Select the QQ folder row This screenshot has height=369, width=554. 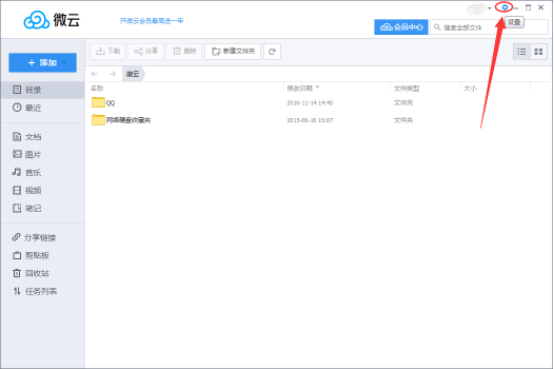pos(318,103)
